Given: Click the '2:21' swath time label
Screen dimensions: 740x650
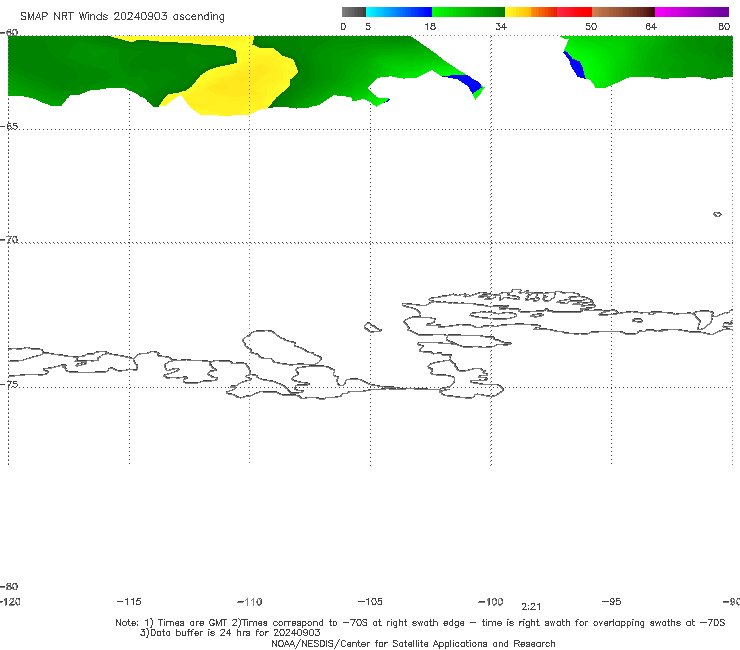Looking at the screenshot, I should tap(531, 607).
